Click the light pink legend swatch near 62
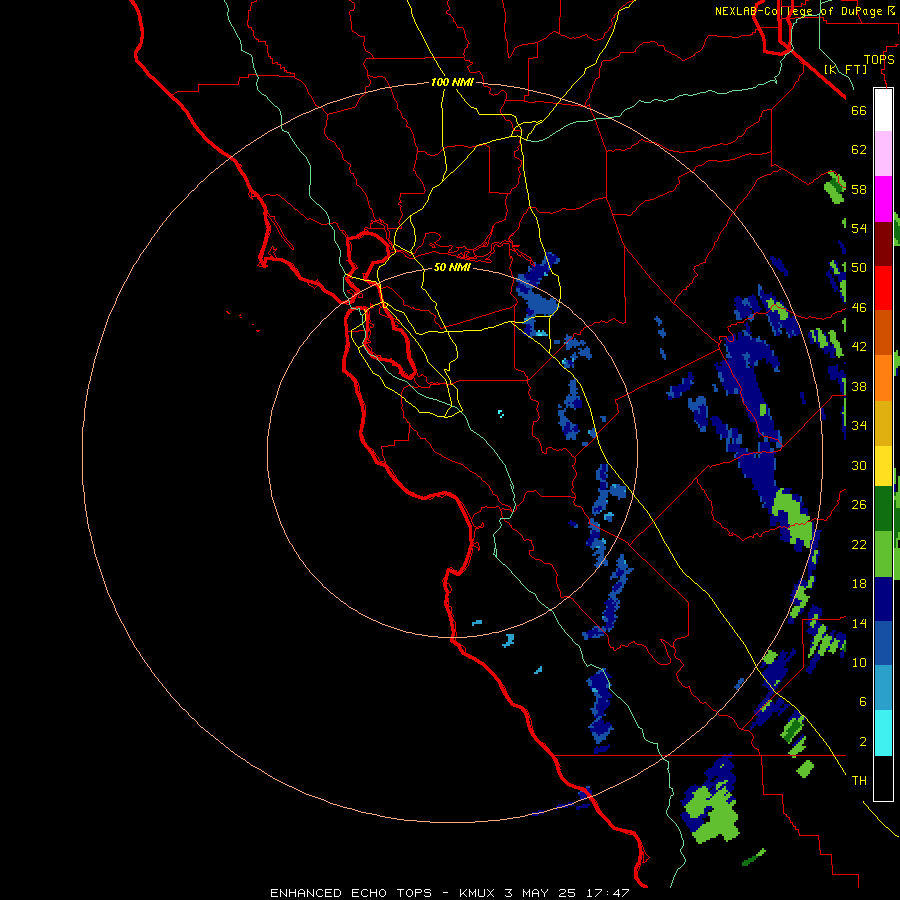 click(x=883, y=153)
